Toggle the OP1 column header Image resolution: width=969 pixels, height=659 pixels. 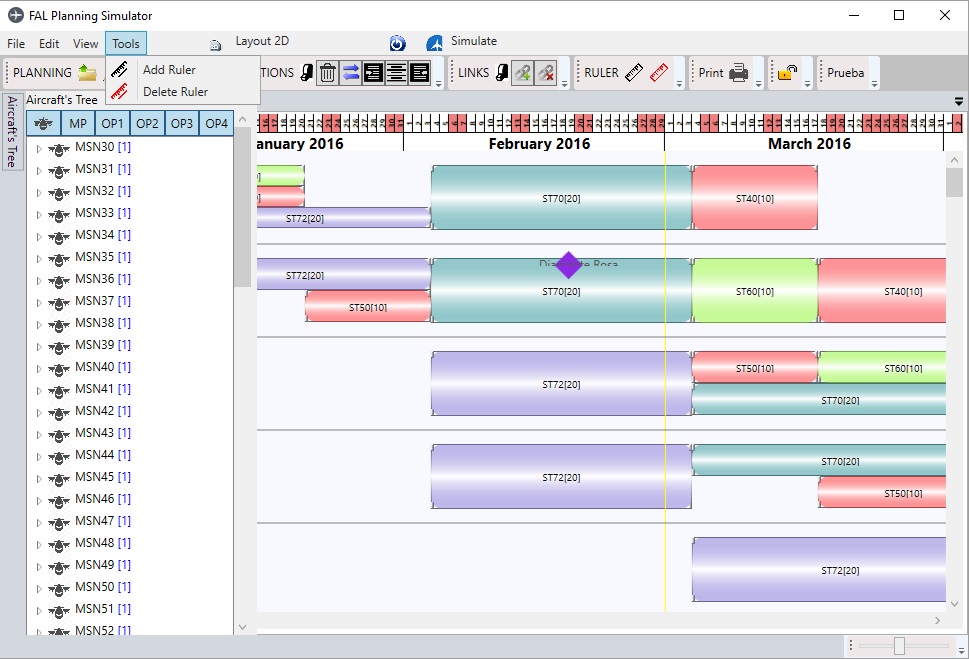(x=112, y=123)
